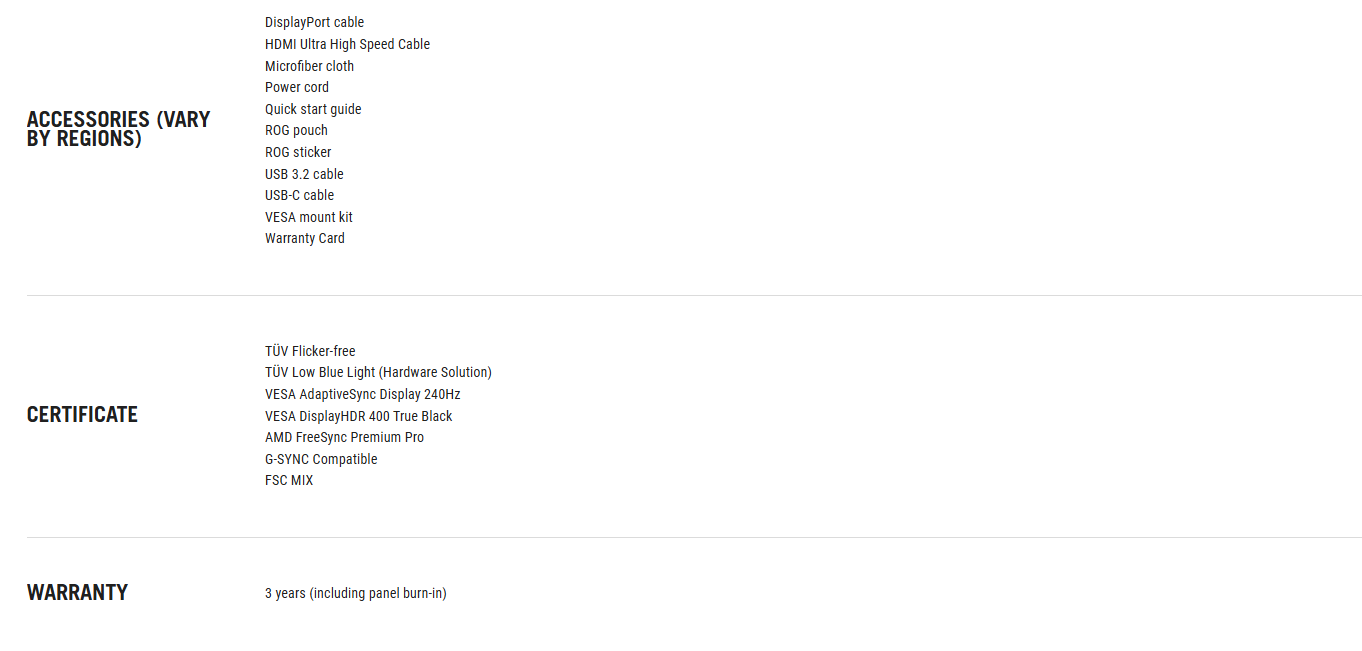Click the CERTIFICATE section heading

(x=82, y=415)
